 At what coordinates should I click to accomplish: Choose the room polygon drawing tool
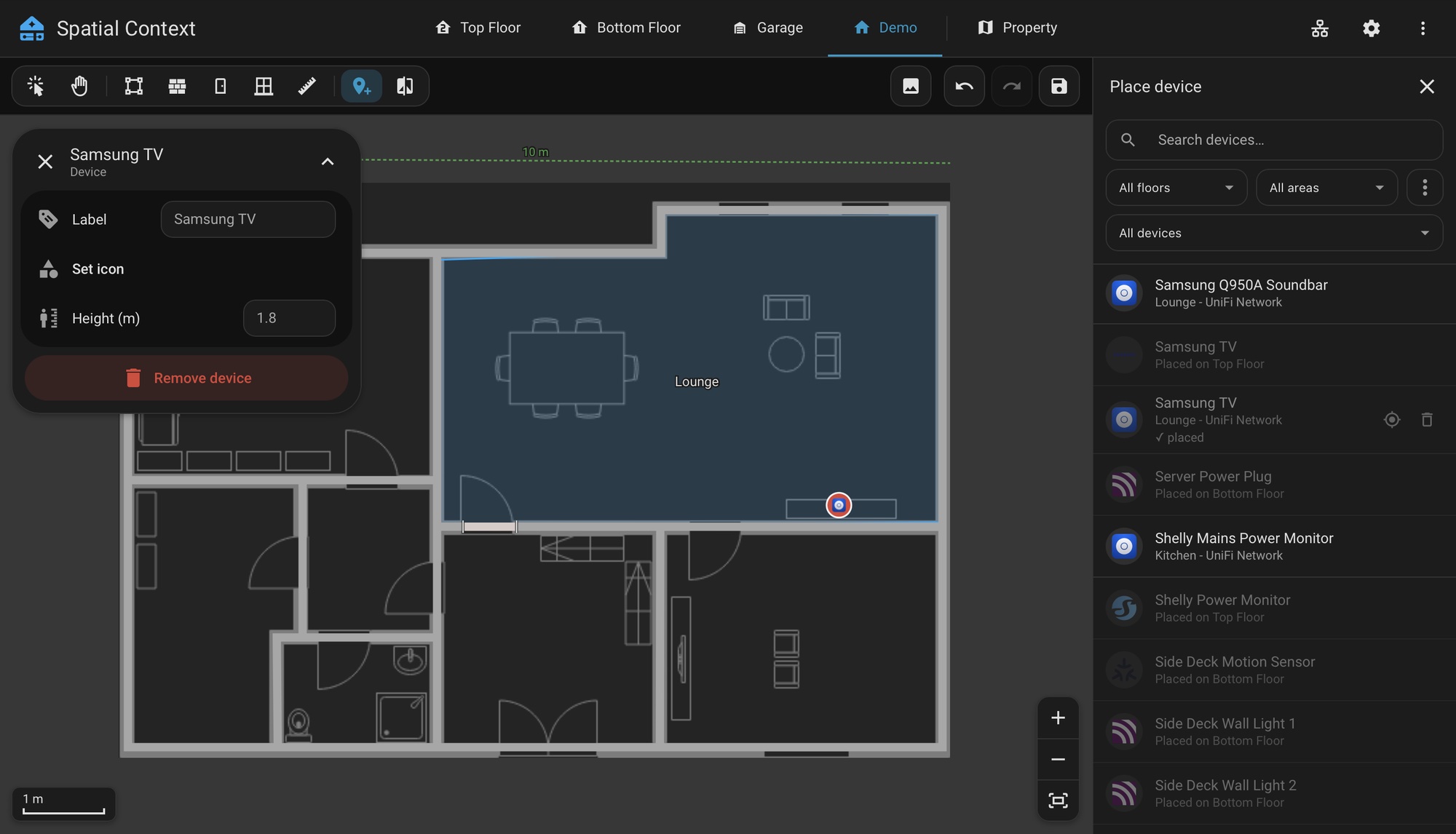pos(134,86)
